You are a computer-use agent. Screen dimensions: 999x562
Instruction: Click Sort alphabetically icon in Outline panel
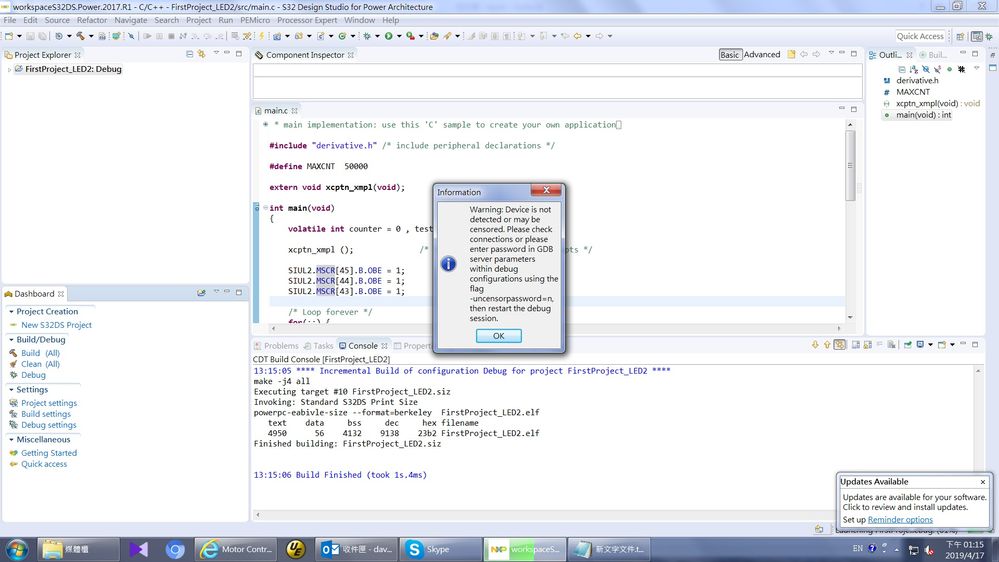(914, 69)
